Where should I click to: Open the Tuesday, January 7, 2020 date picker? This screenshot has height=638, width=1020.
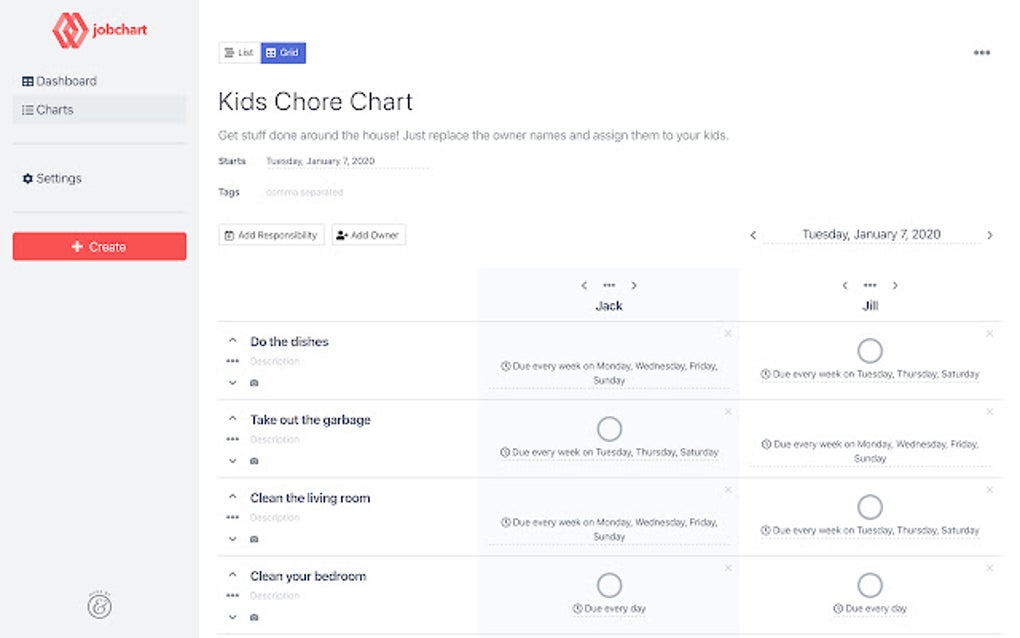pos(871,235)
